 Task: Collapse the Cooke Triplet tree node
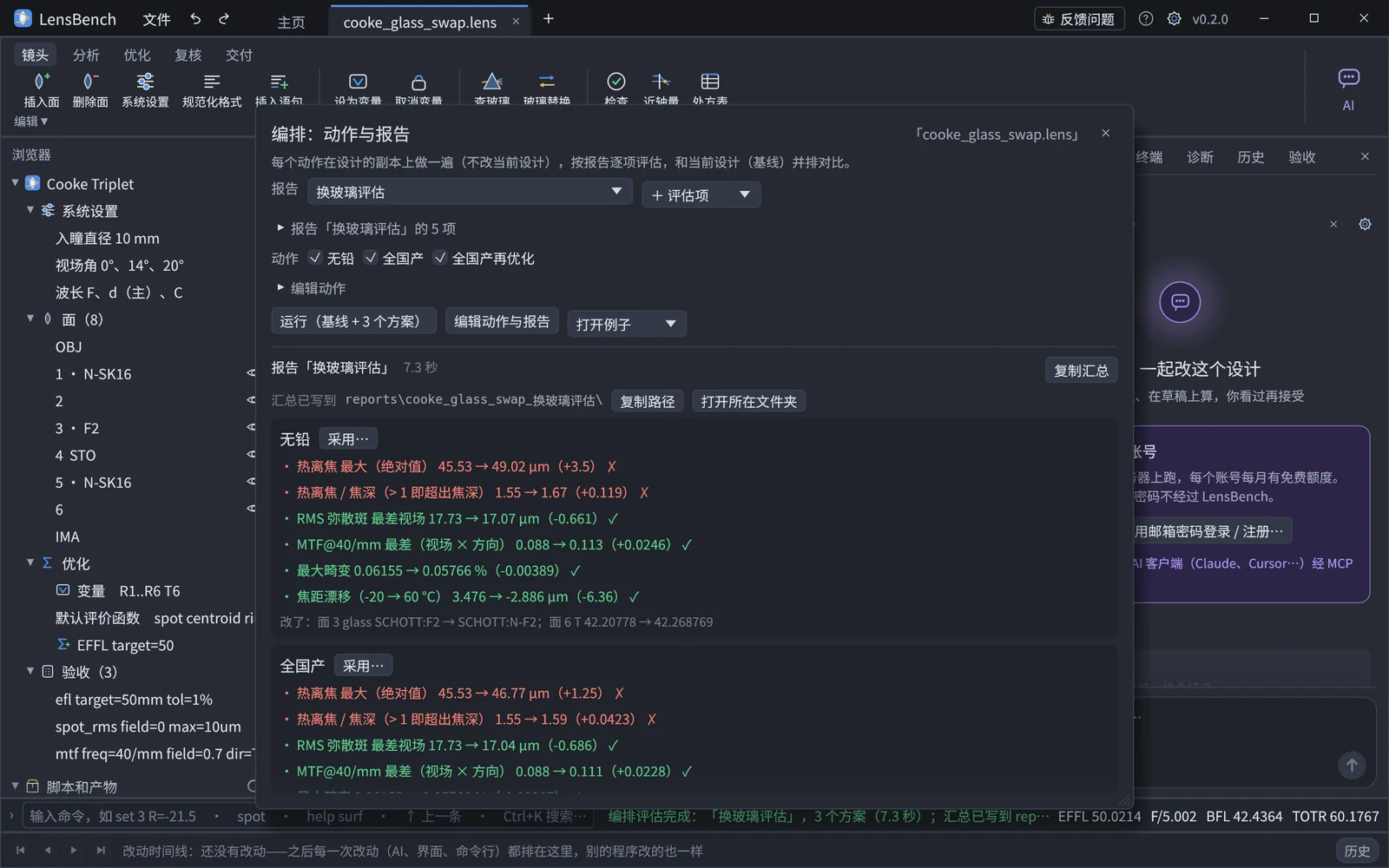pos(15,183)
